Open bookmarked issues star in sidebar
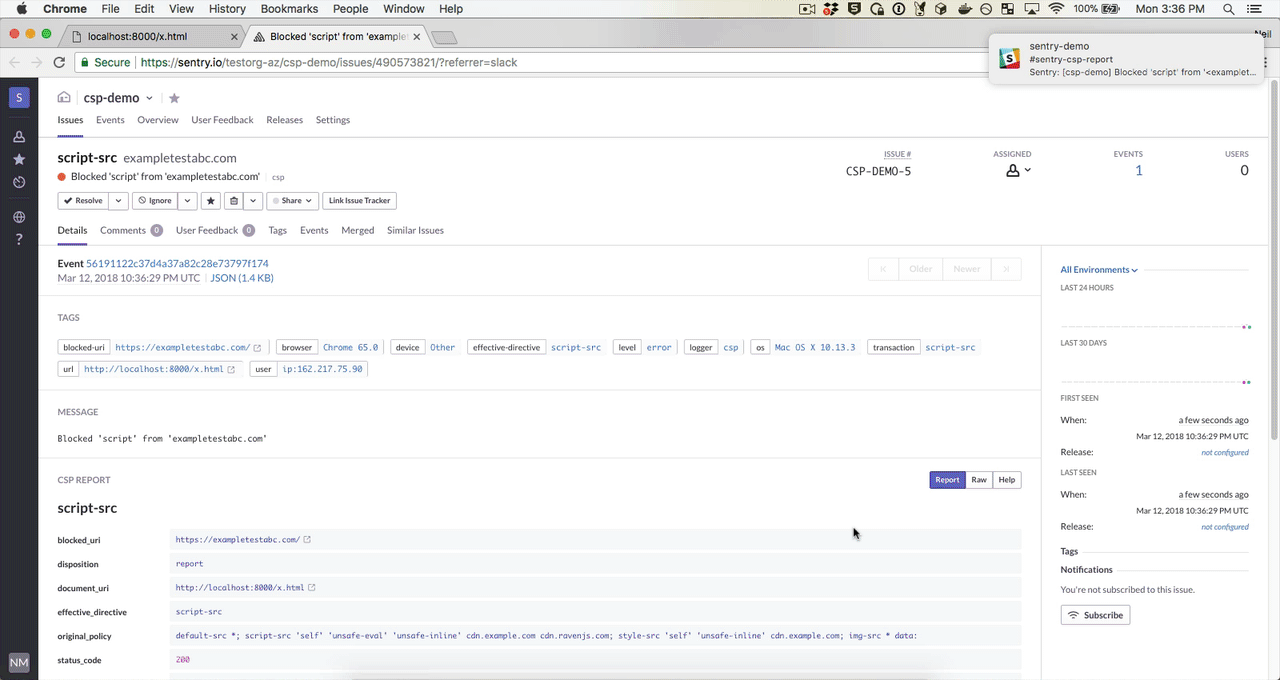The height and width of the screenshot is (680, 1280). tap(19, 160)
